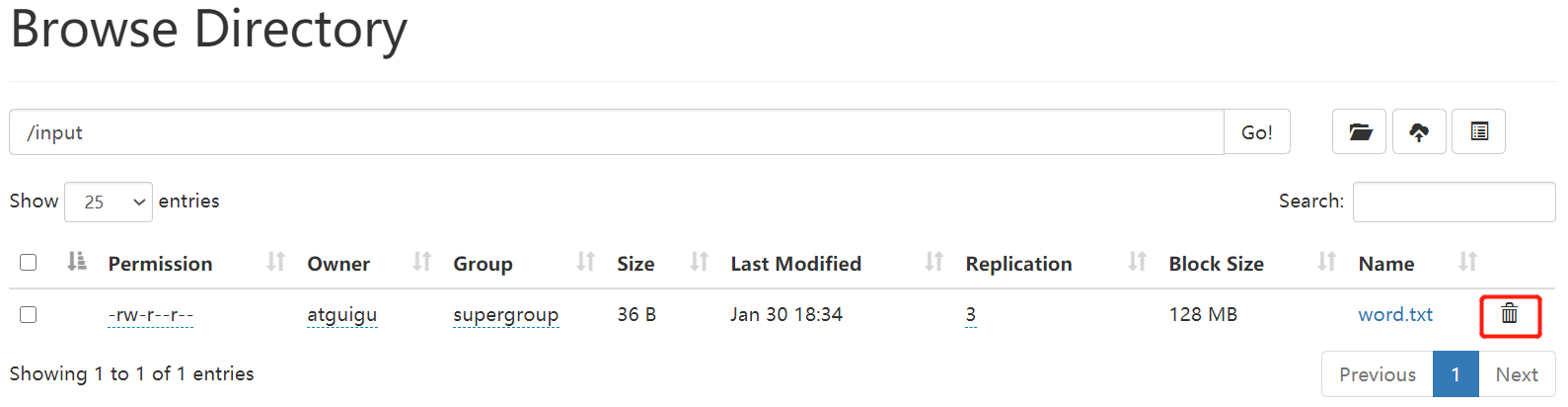Sort by Owner column arrows
Image resolution: width=1568 pixels, height=407 pixels.
(x=421, y=262)
